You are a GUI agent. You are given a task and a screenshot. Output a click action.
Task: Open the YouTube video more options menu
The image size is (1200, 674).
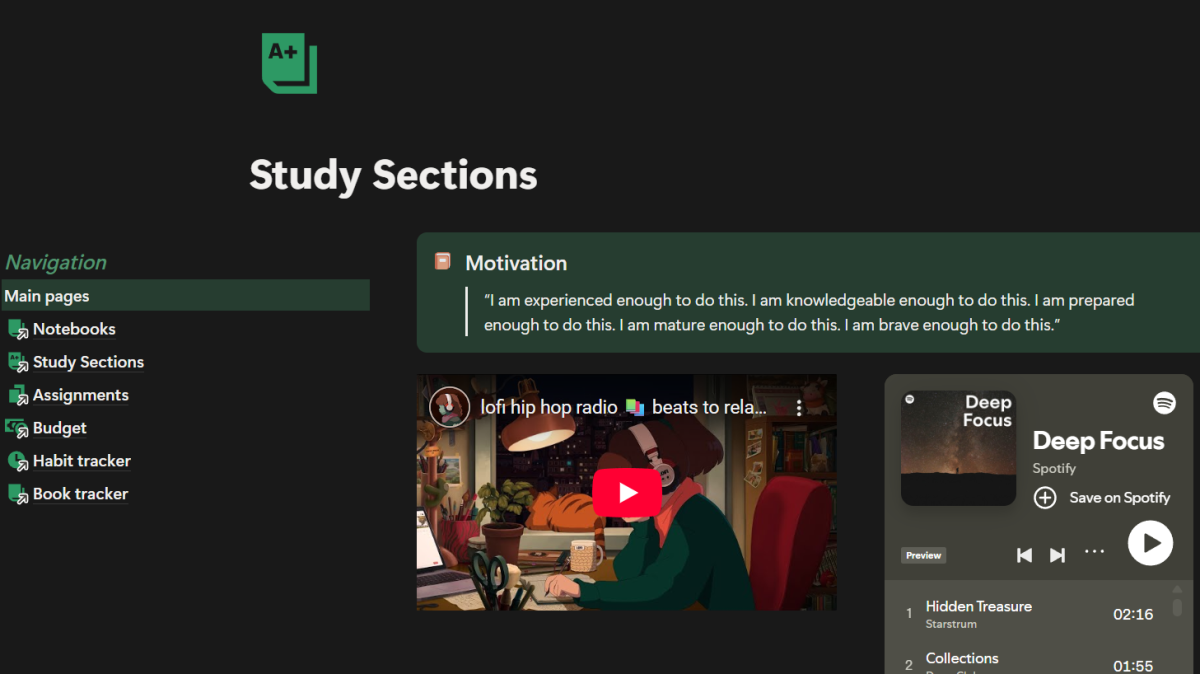pos(798,408)
